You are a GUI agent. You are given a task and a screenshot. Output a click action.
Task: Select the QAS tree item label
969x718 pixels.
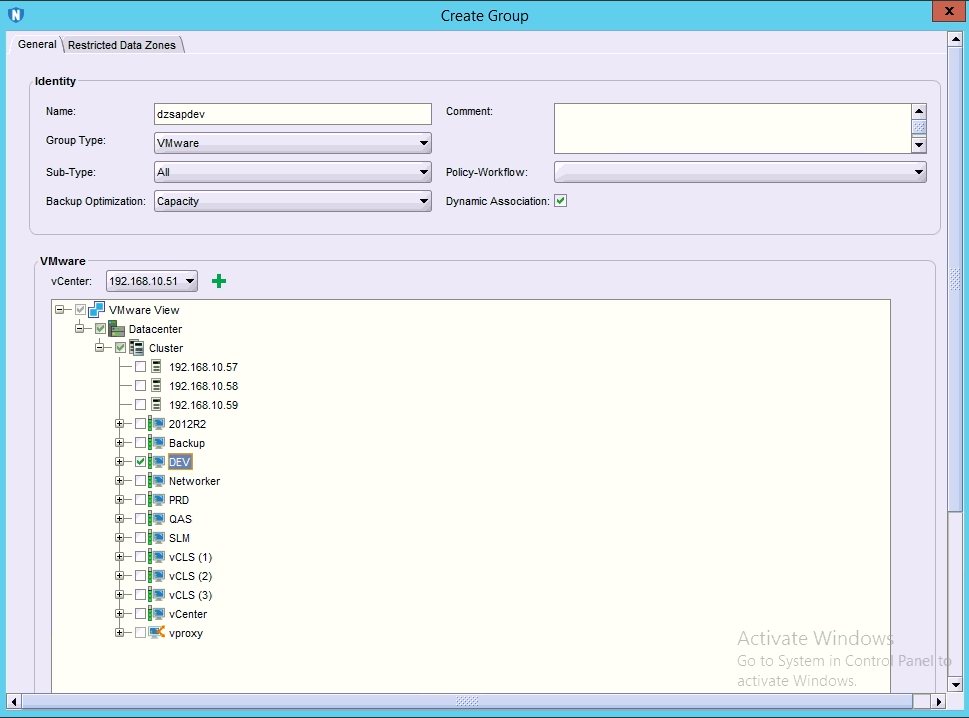tap(180, 519)
